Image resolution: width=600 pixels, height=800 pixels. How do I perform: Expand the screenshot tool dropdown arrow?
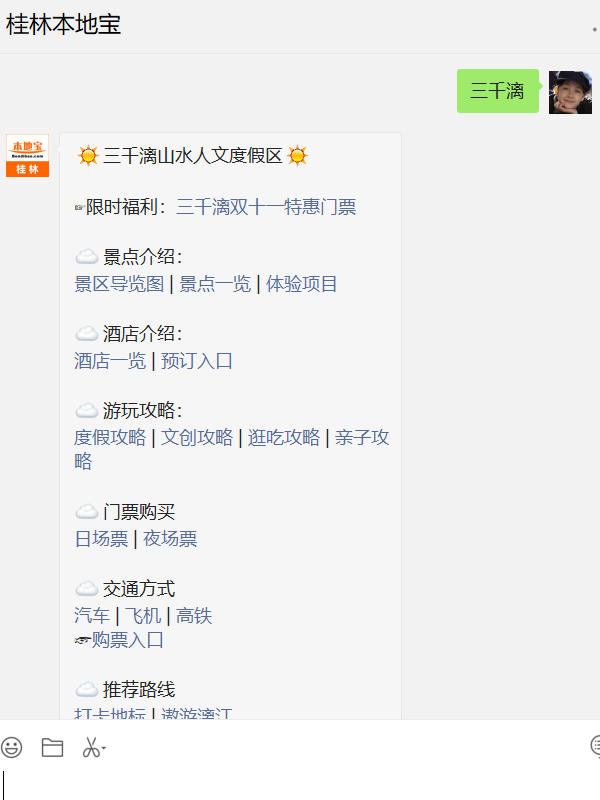click(x=104, y=748)
